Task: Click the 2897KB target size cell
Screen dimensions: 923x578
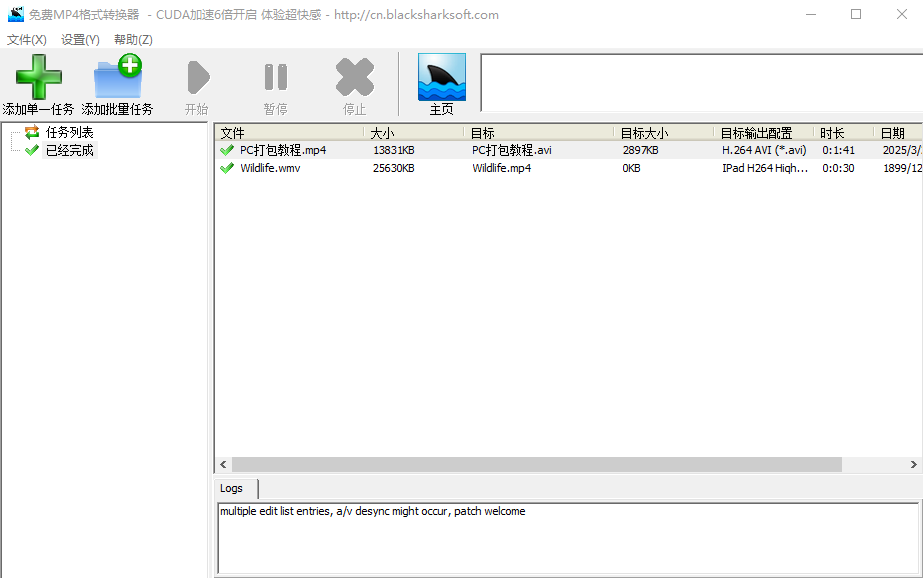Action: [640, 150]
